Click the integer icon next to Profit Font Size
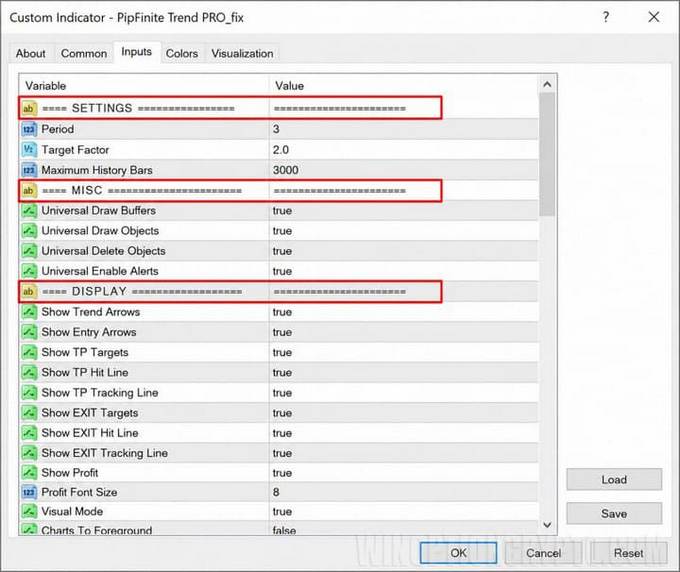The height and width of the screenshot is (572, 680). [29, 492]
